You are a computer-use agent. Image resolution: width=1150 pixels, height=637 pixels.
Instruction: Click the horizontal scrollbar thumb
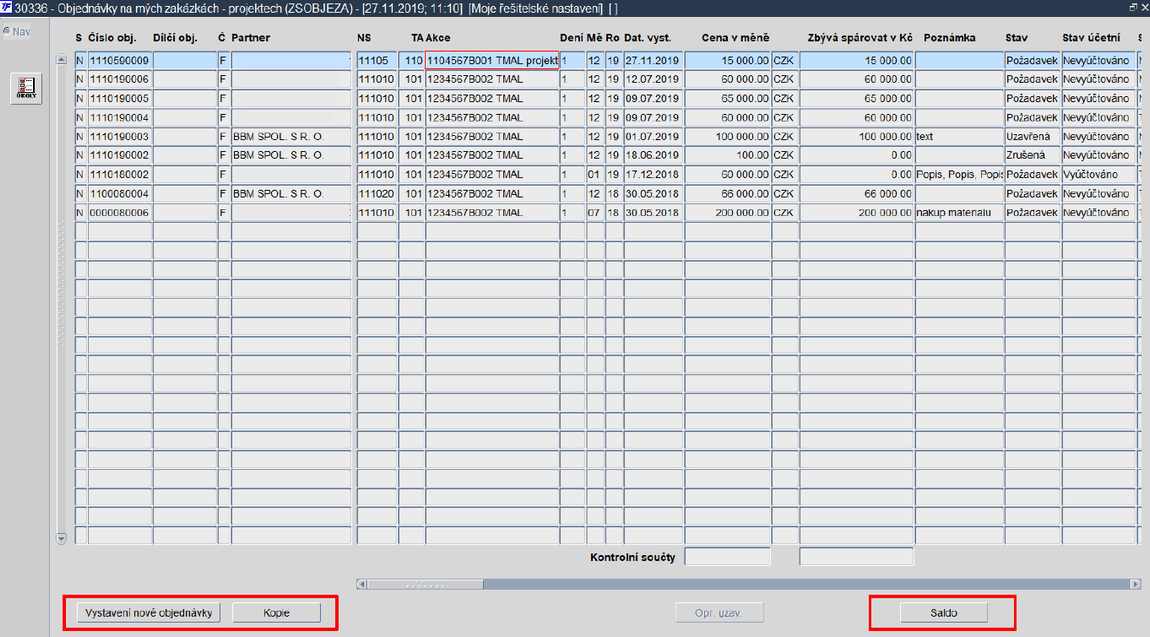click(425, 584)
